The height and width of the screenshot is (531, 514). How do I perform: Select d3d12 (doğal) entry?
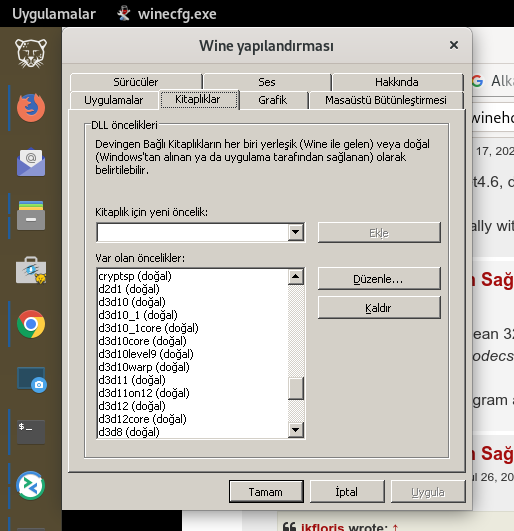pos(192,406)
